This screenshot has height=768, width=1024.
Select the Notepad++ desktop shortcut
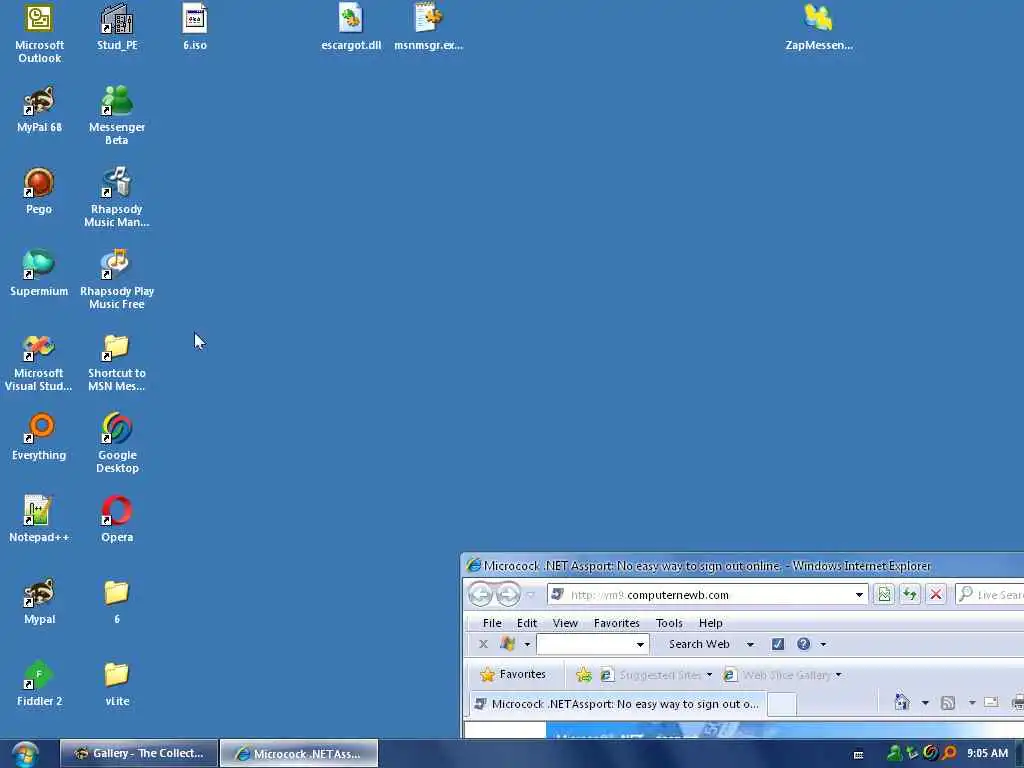pyautogui.click(x=39, y=520)
